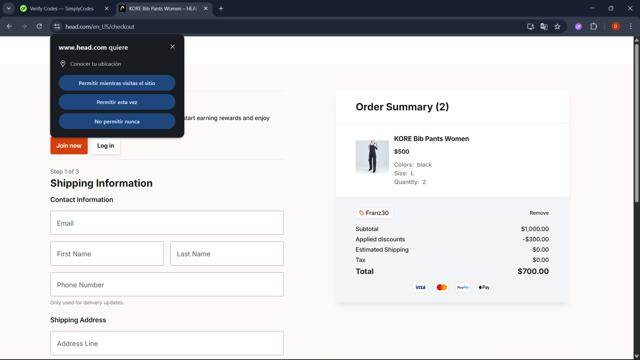Click the KORE Bib Pants Women product title
This screenshot has width=640, height=360.
pos(431,139)
